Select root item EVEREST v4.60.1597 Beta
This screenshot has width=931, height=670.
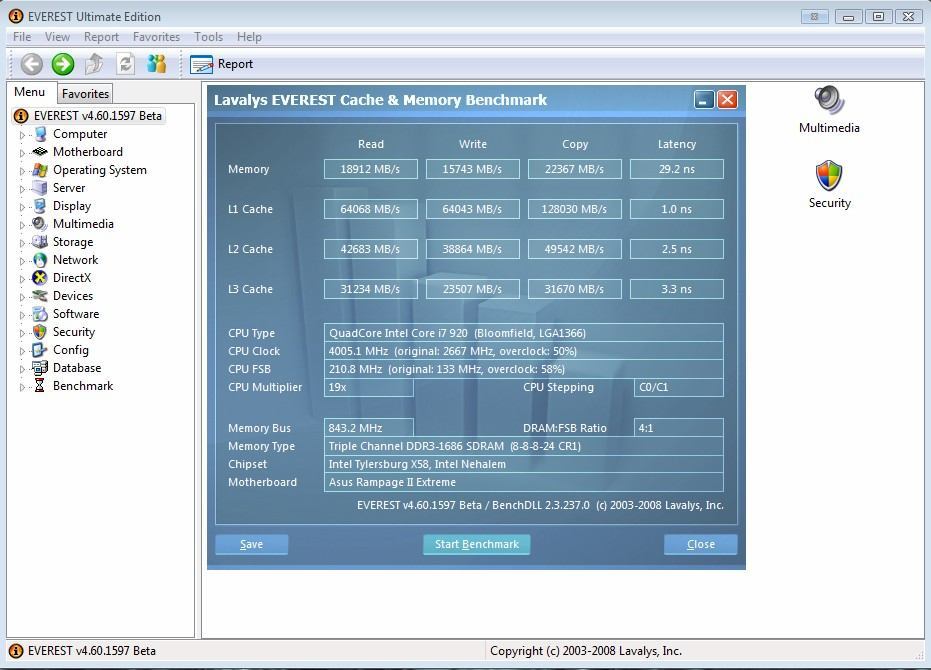tap(89, 116)
